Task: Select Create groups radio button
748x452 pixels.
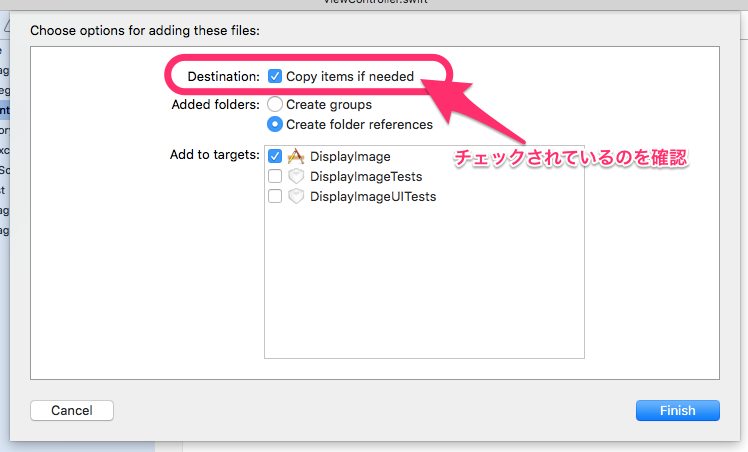Action: [275, 104]
